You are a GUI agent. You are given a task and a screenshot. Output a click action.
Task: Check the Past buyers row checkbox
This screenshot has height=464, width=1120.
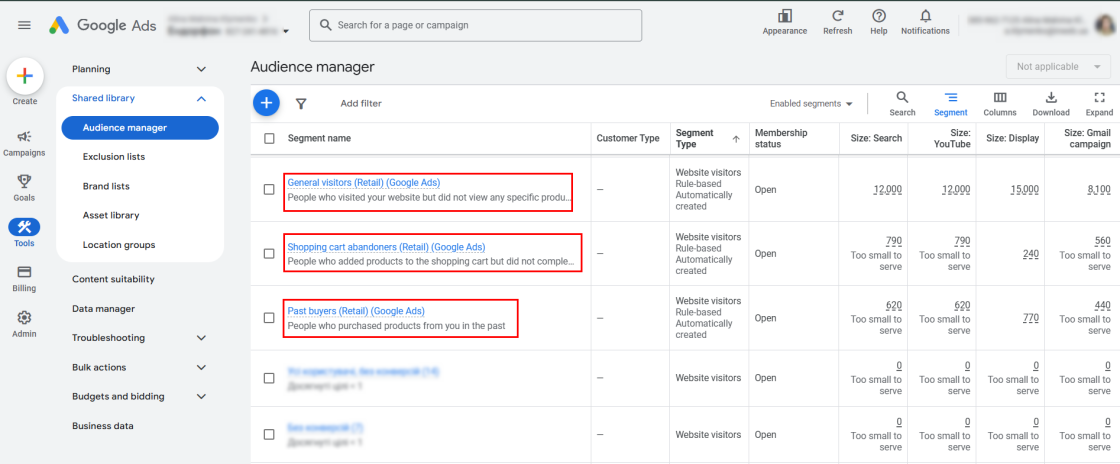pyautogui.click(x=269, y=318)
